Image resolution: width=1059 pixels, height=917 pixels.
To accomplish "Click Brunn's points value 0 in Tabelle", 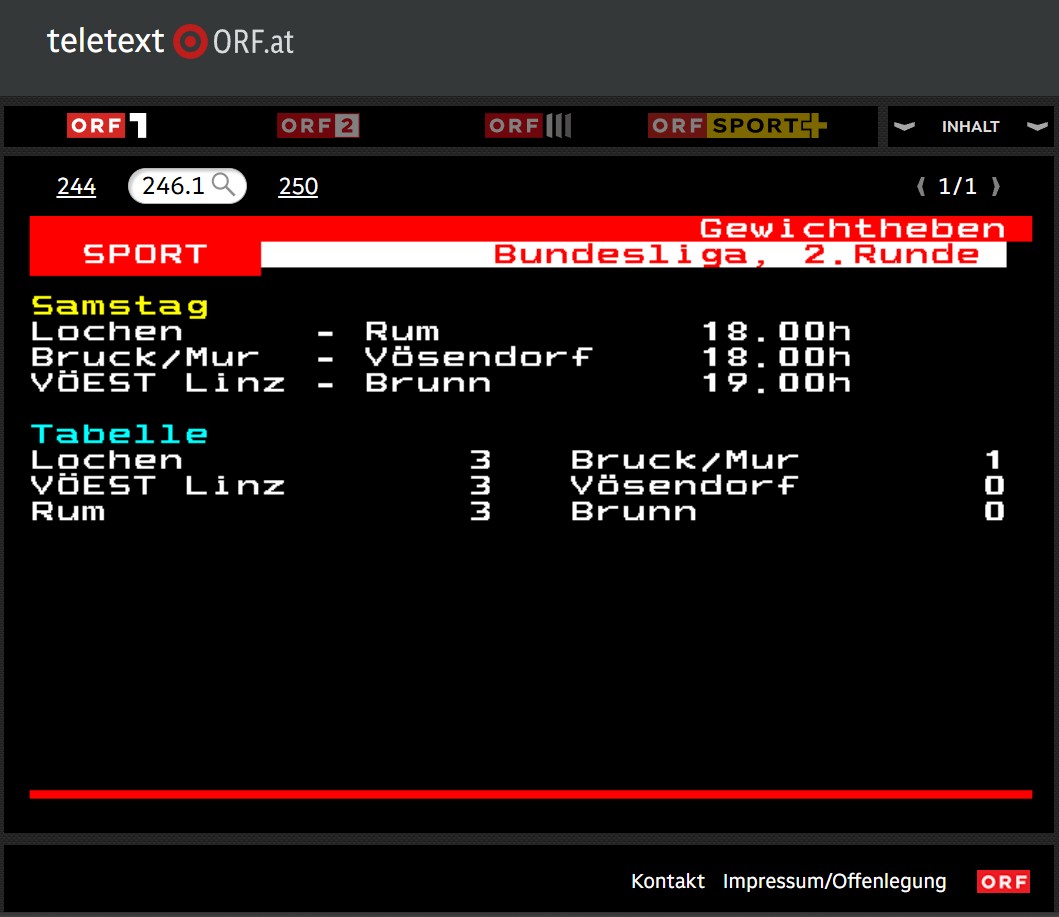I will [993, 511].
